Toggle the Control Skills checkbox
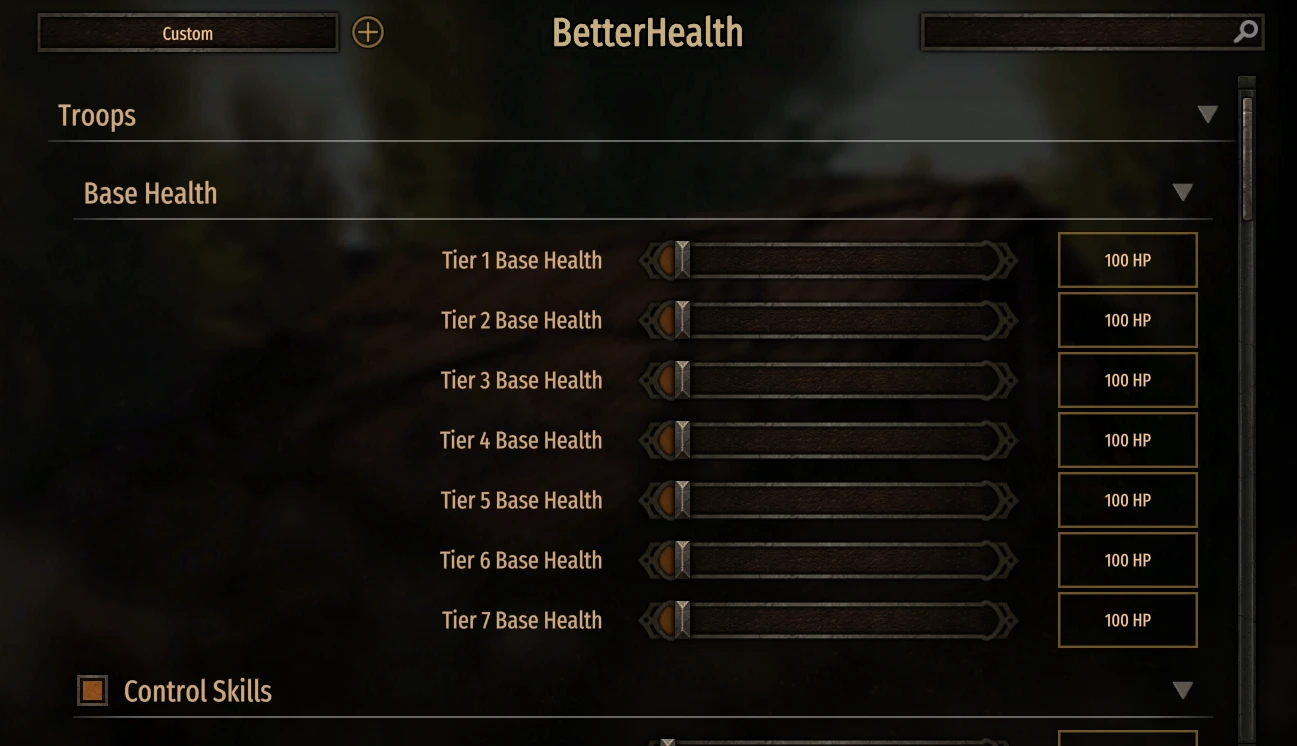Screen dimensions: 1297x746 point(93,690)
